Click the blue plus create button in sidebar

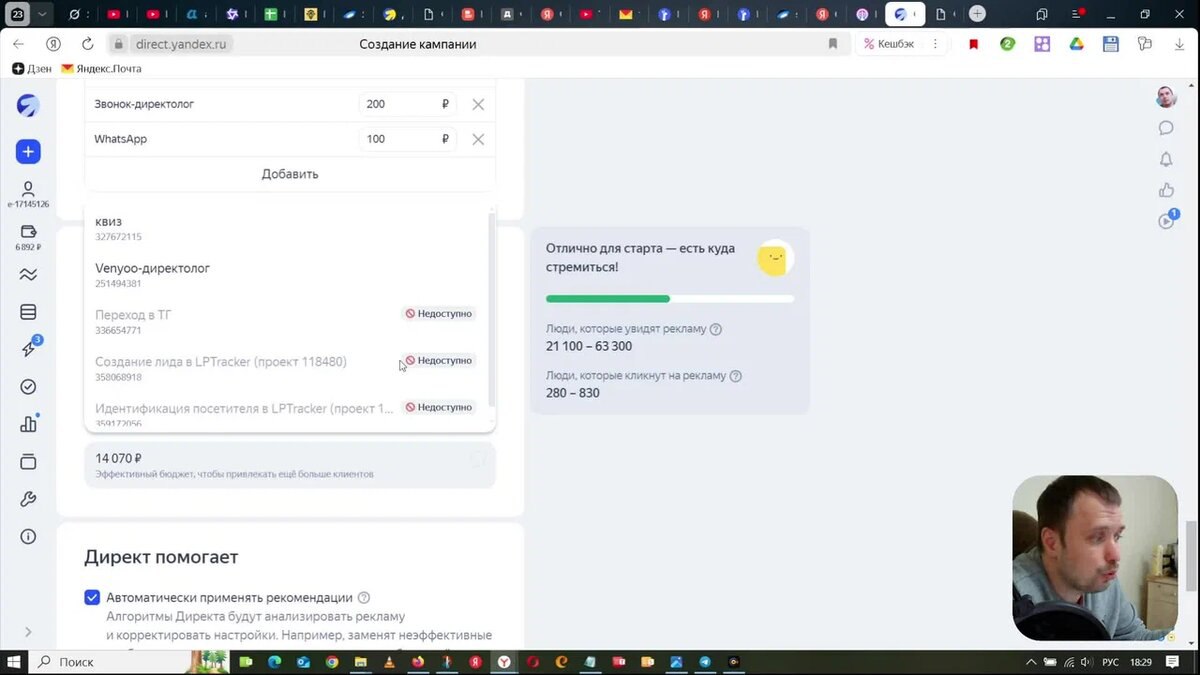click(x=28, y=152)
